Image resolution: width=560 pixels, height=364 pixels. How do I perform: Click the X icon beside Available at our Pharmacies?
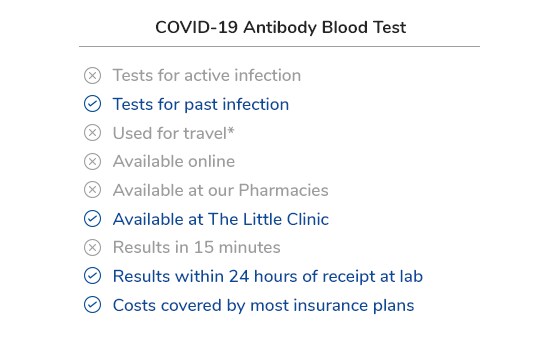92,190
